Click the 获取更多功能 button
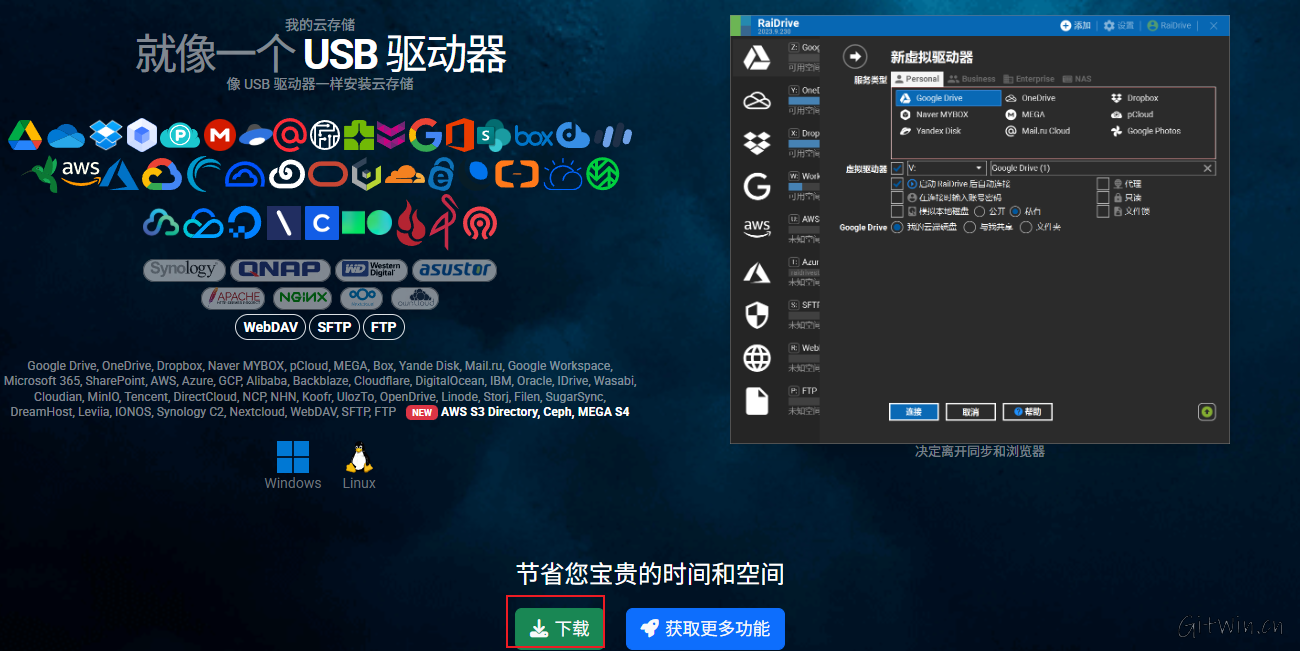This screenshot has width=1300, height=651. 705,628
